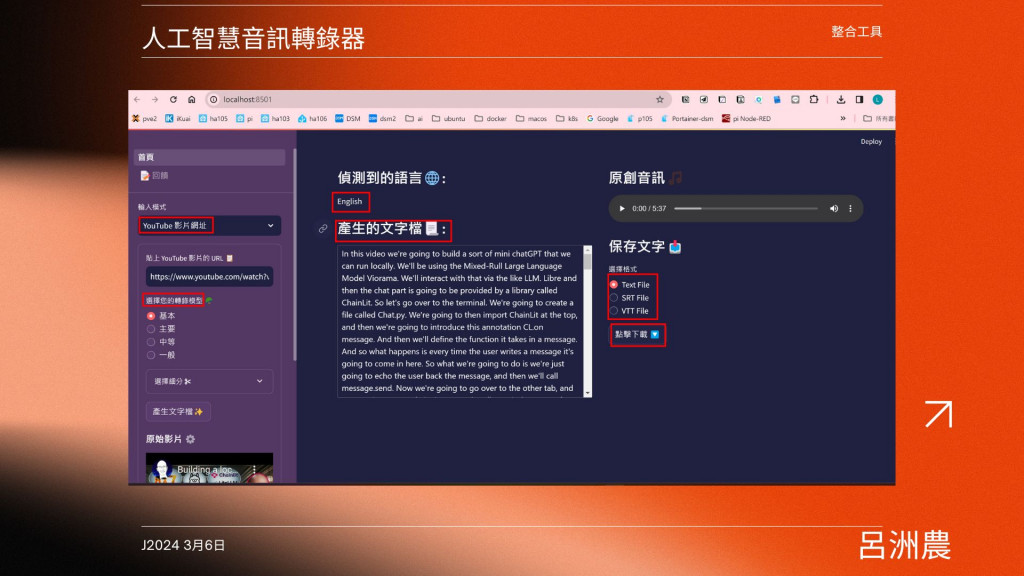Expand the 選擇細分 section
This screenshot has width=1024, height=576.
click(209, 381)
